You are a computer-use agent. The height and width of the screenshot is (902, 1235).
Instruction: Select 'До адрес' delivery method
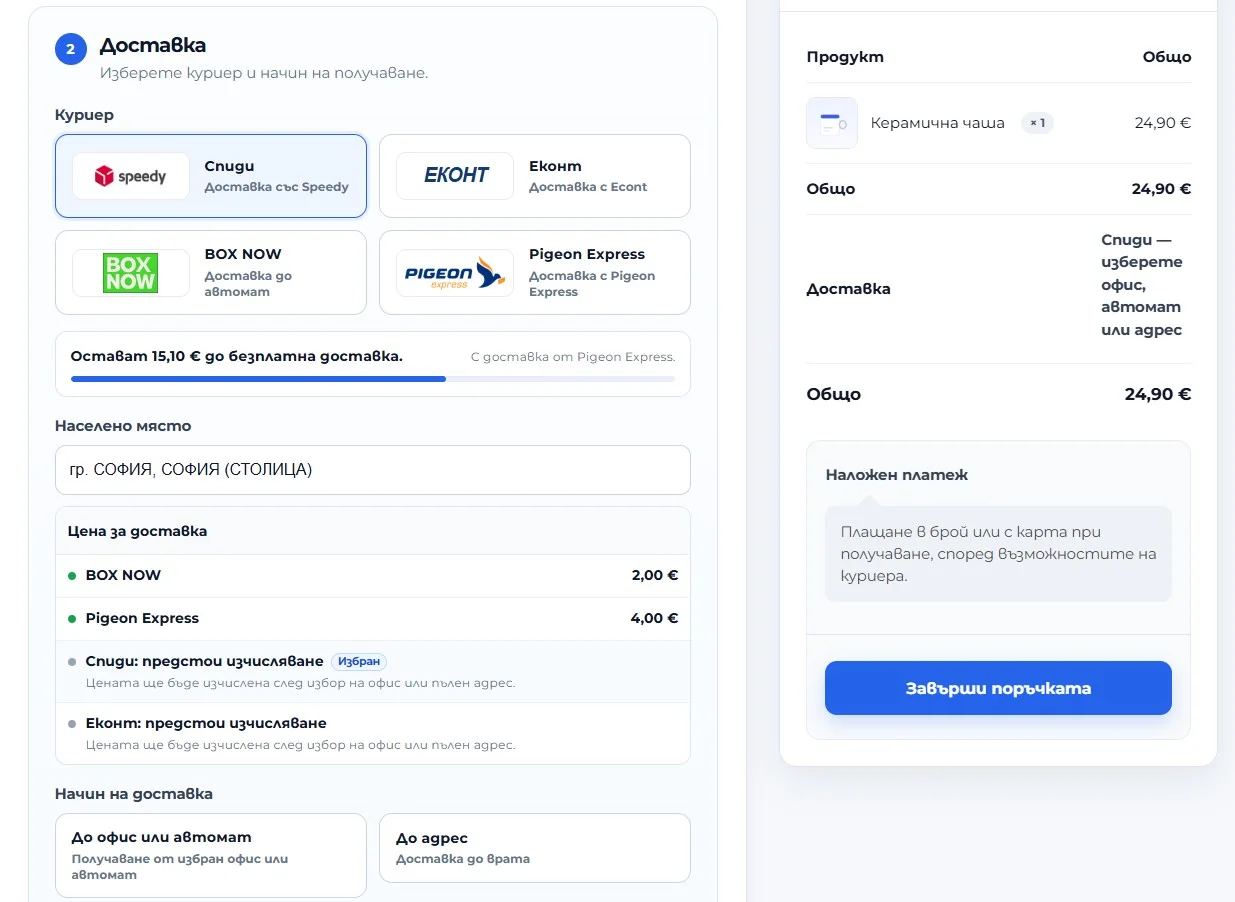click(535, 848)
